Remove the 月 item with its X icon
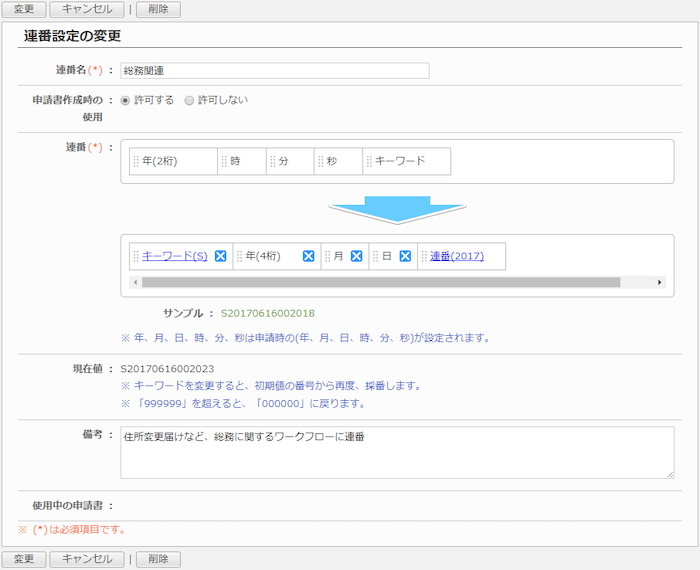 [x=356, y=256]
